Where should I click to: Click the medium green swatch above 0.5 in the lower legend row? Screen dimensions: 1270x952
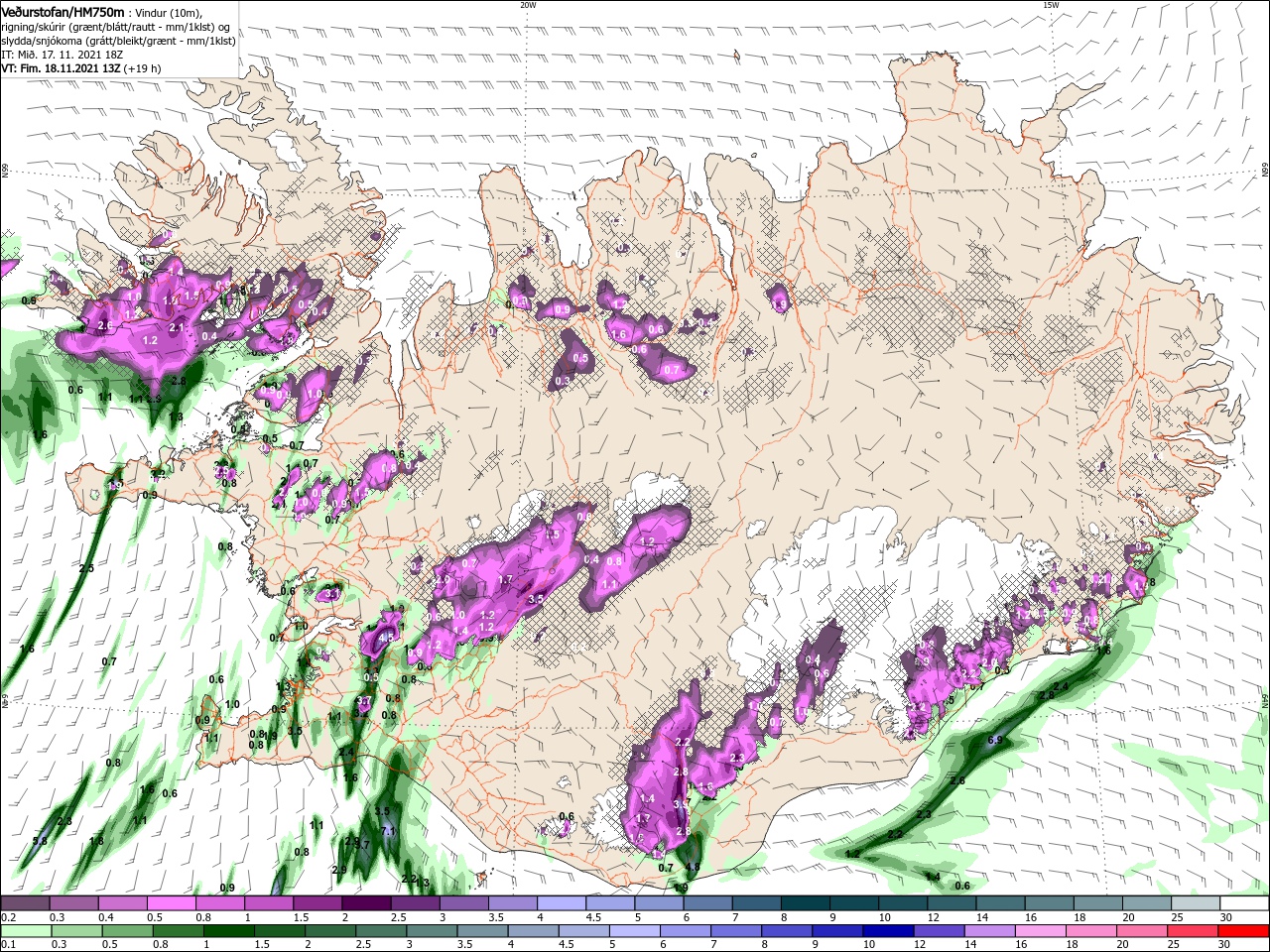tap(127, 931)
